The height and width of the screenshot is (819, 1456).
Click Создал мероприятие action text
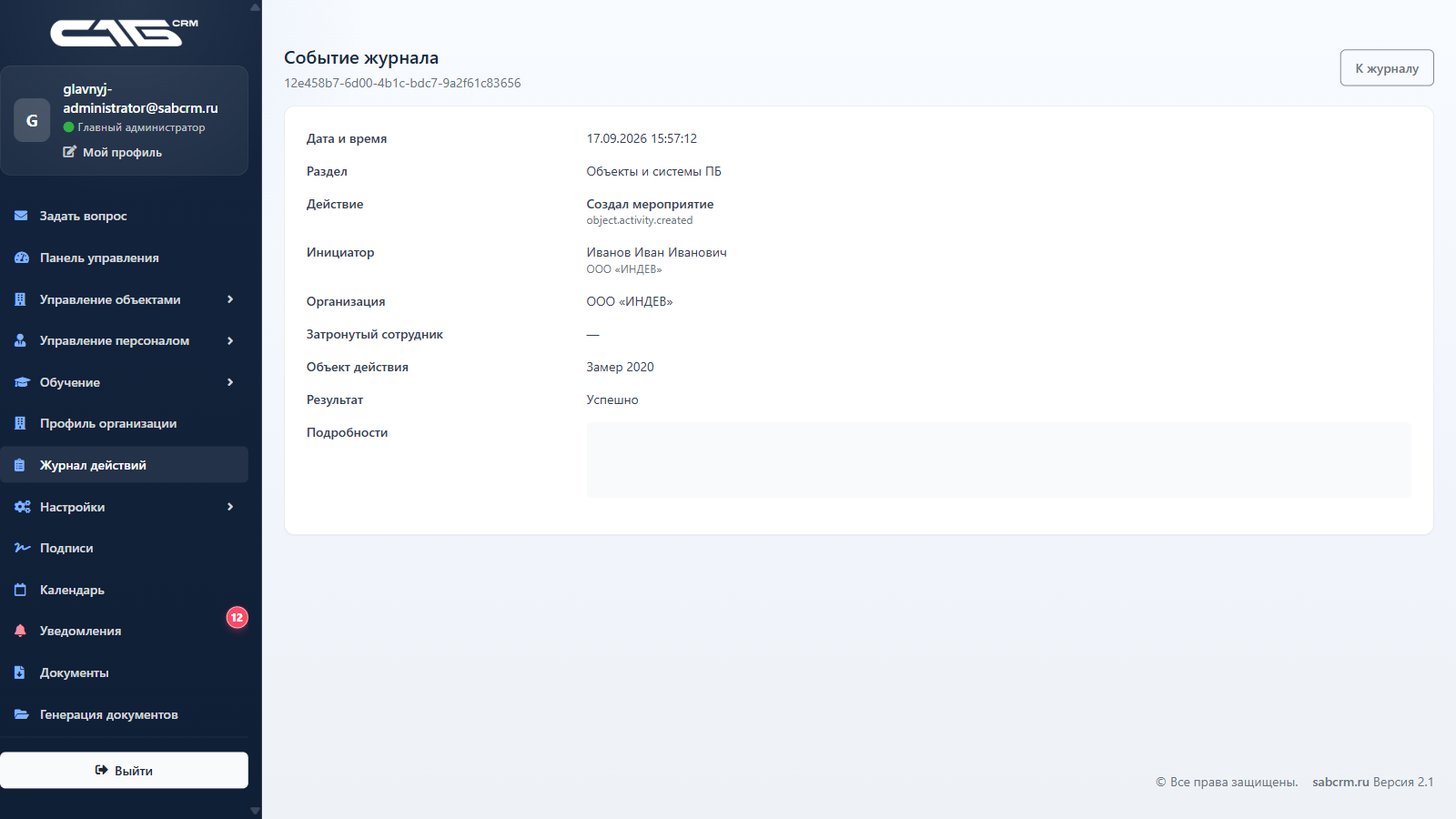click(650, 204)
